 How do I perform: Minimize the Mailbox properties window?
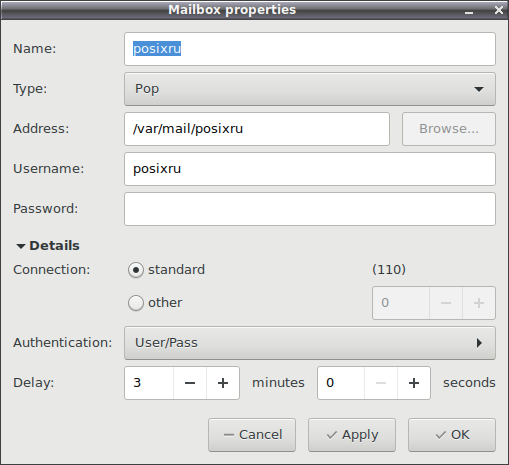pyautogui.click(x=469, y=11)
